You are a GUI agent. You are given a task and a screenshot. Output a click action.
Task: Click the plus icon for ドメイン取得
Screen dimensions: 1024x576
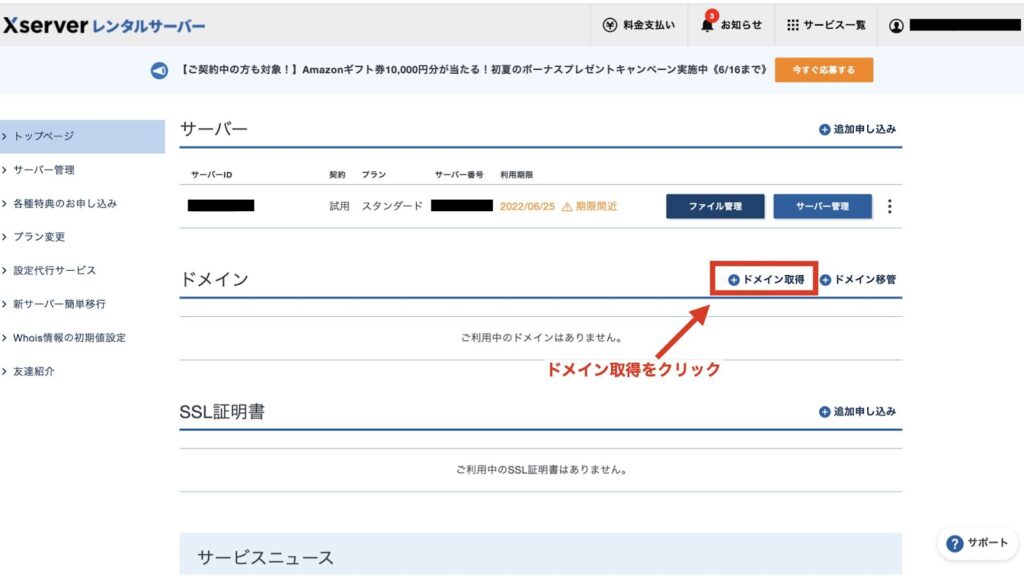(733, 280)
